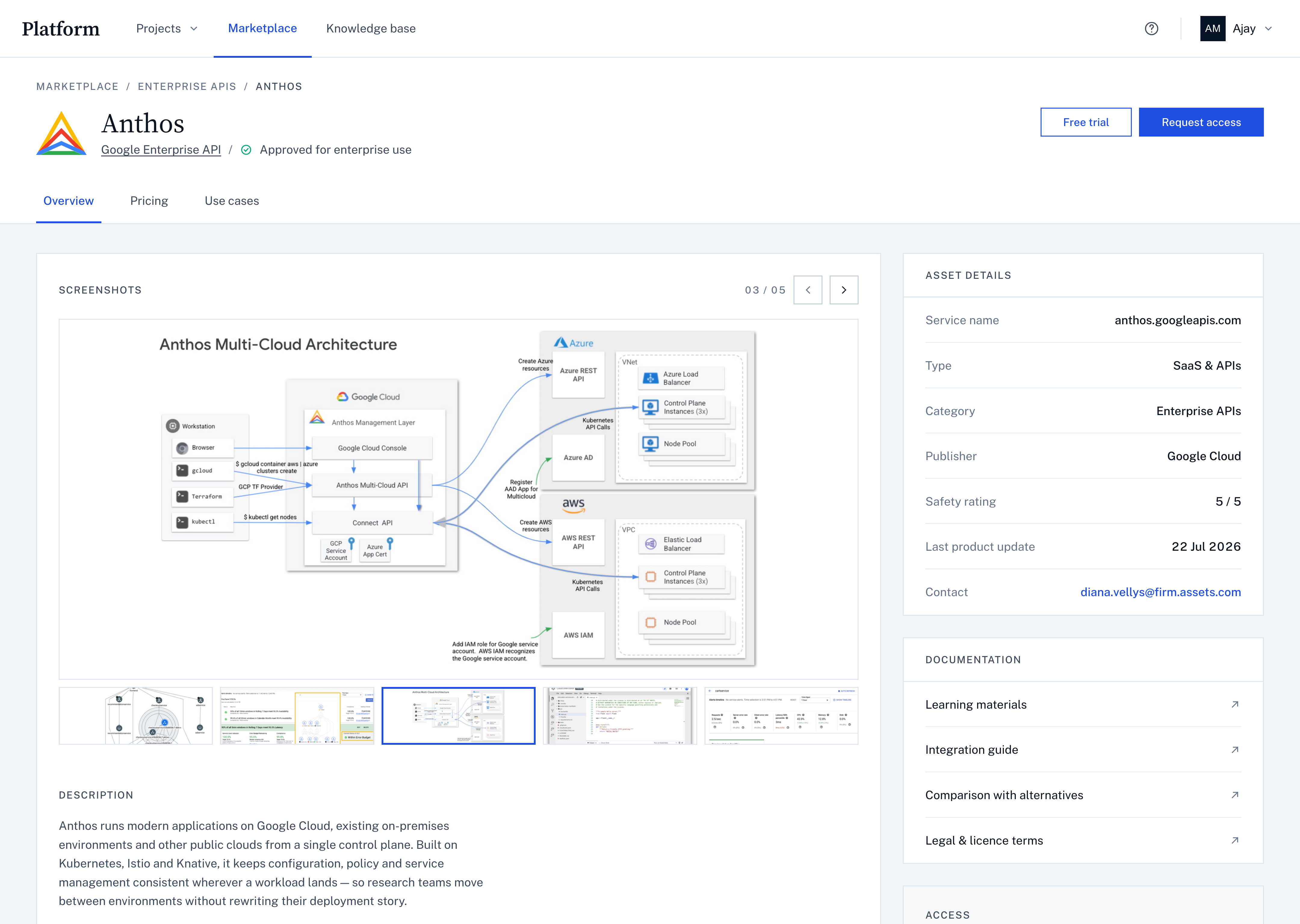Click the help question mark icon
Image resolution: width=1300 pixels, height=924 pixels.
[1151, 29]
